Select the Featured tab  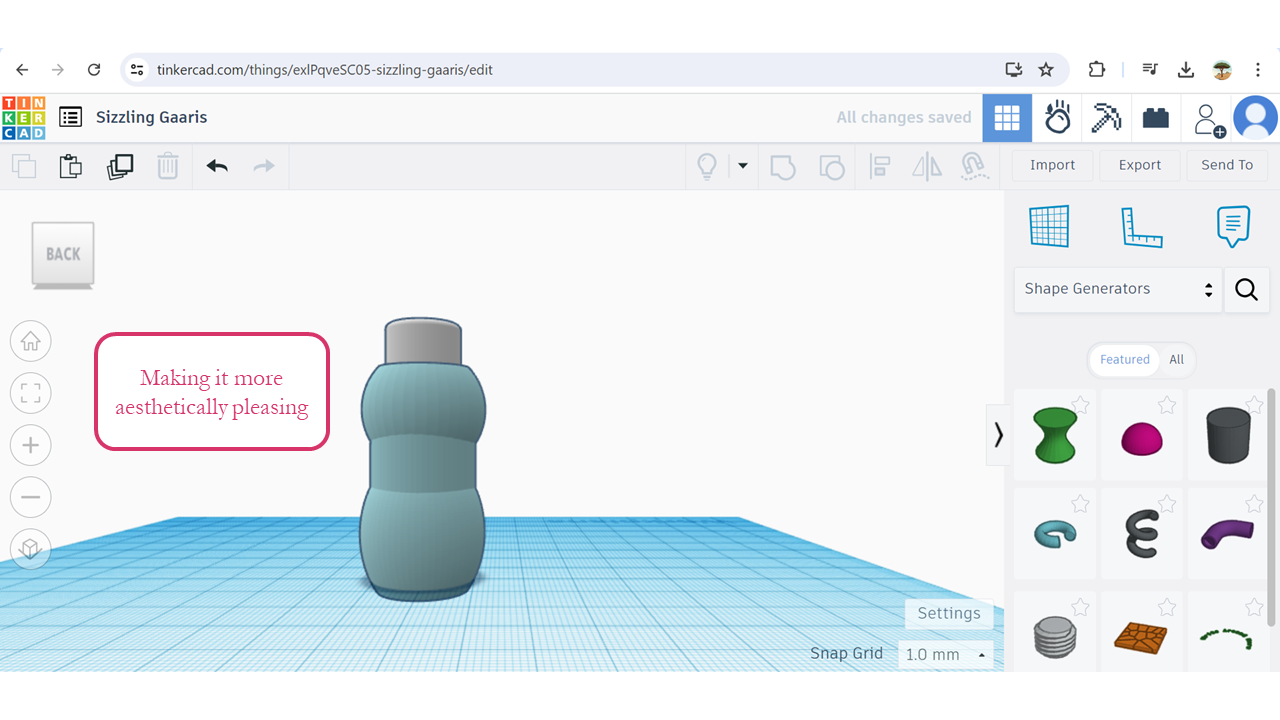pos(1125,360)
